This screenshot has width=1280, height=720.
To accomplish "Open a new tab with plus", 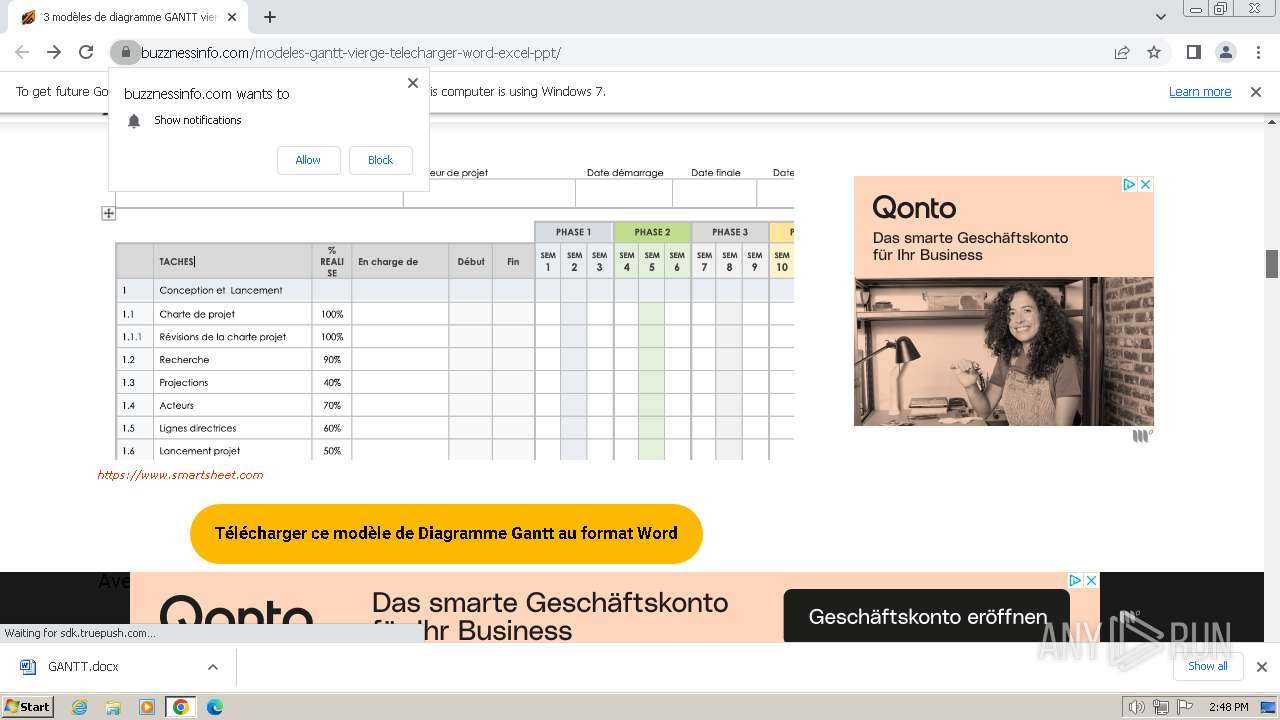I will pyautogui.click(x=270, y=17).
